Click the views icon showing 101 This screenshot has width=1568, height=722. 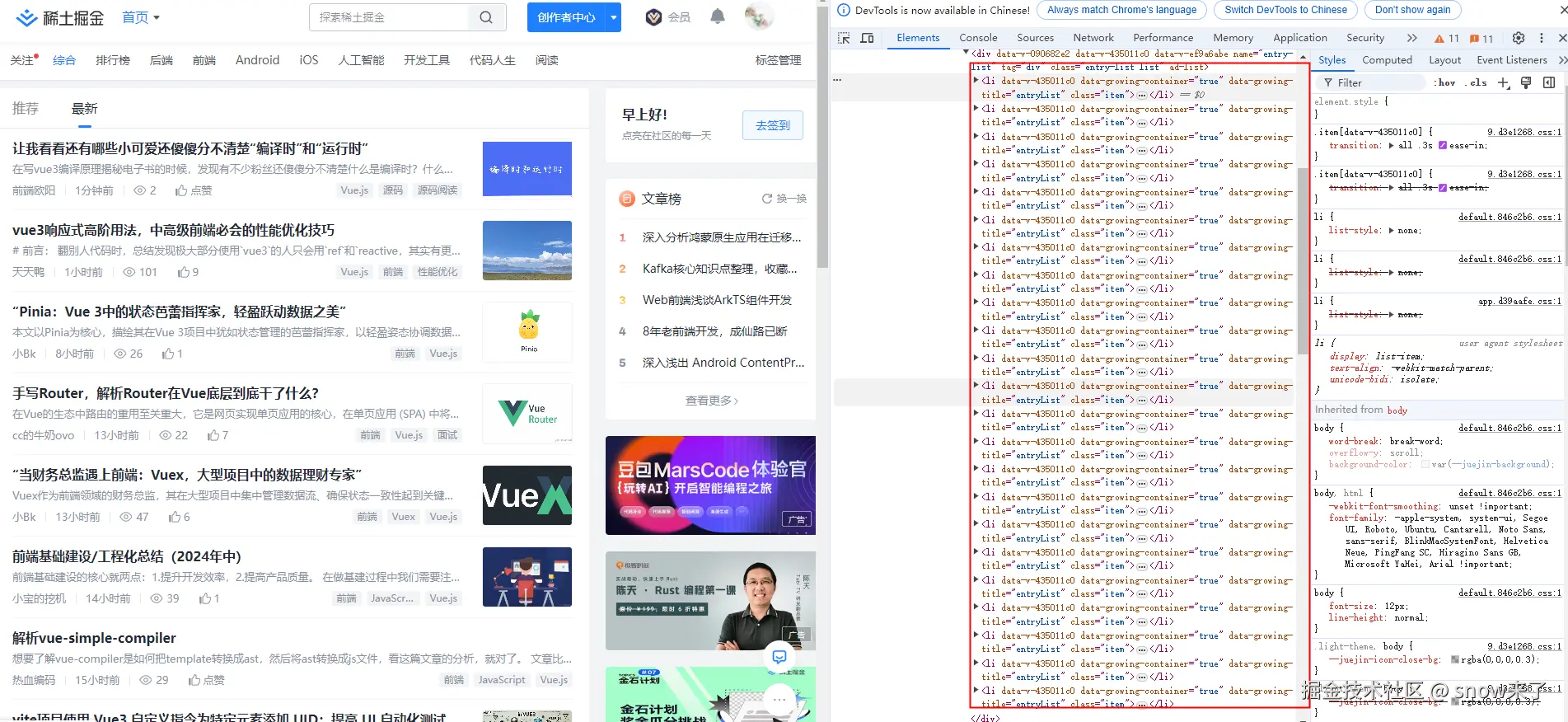[x=129, y=272]
